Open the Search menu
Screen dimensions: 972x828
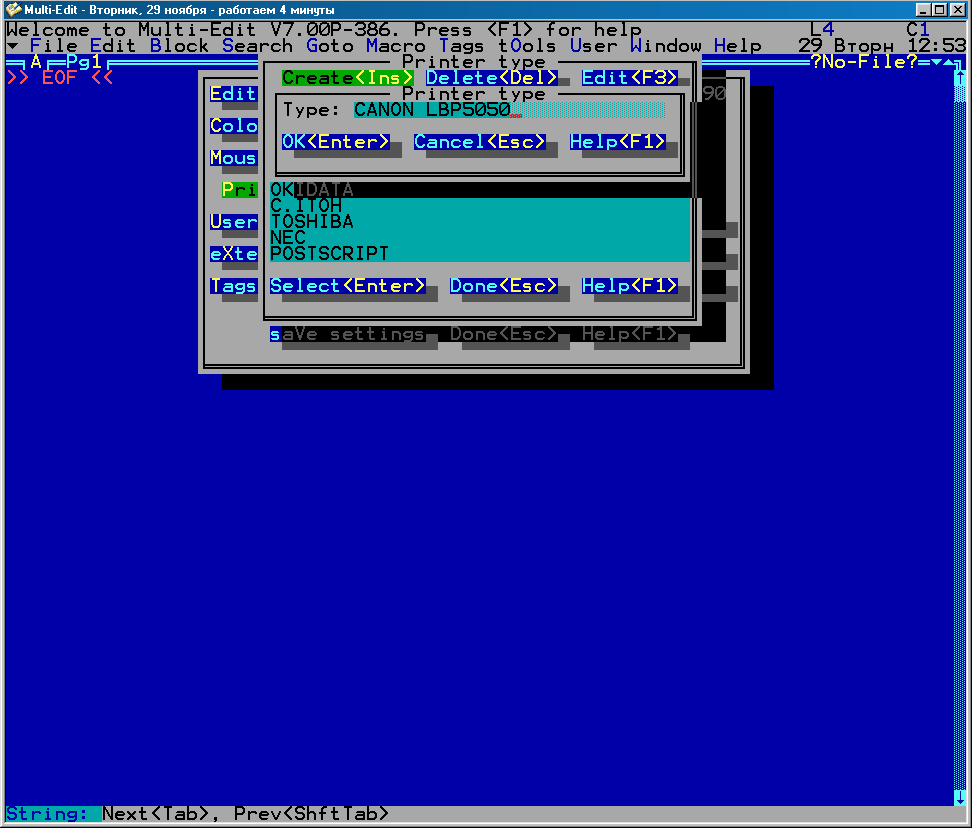tap(257, 46)
